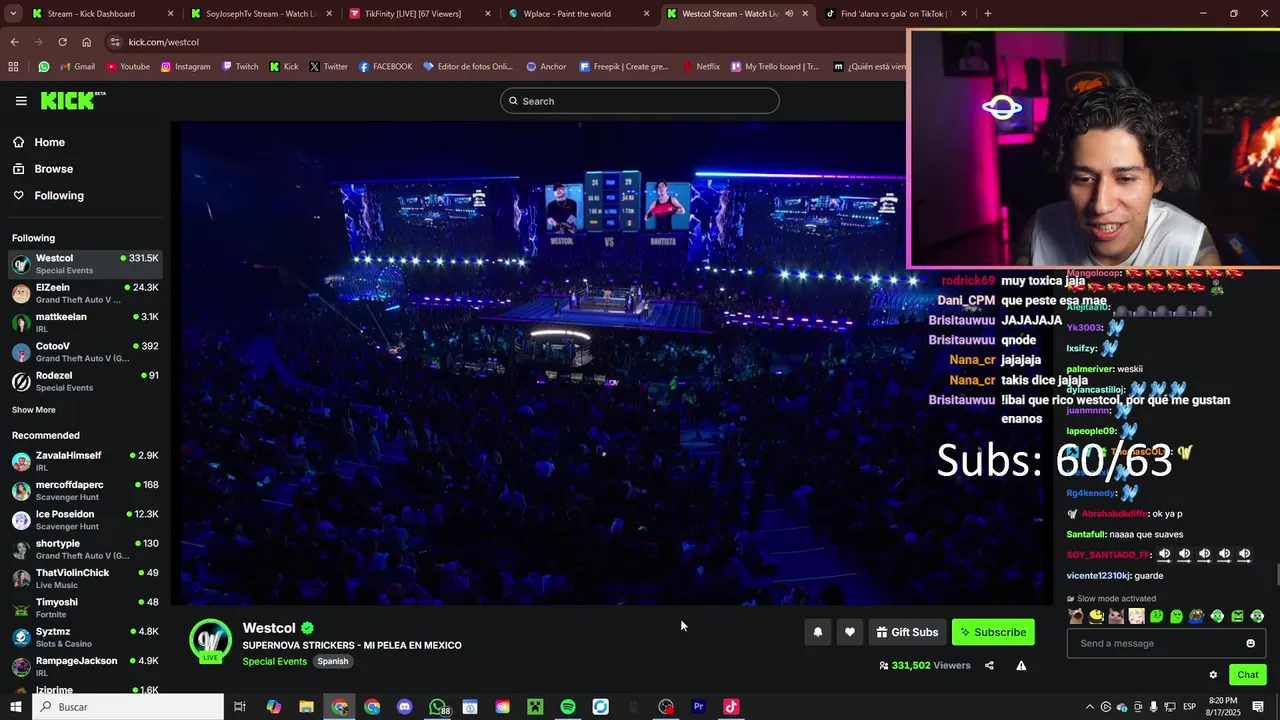Click the Kick beta logo

tap(73, 100)
